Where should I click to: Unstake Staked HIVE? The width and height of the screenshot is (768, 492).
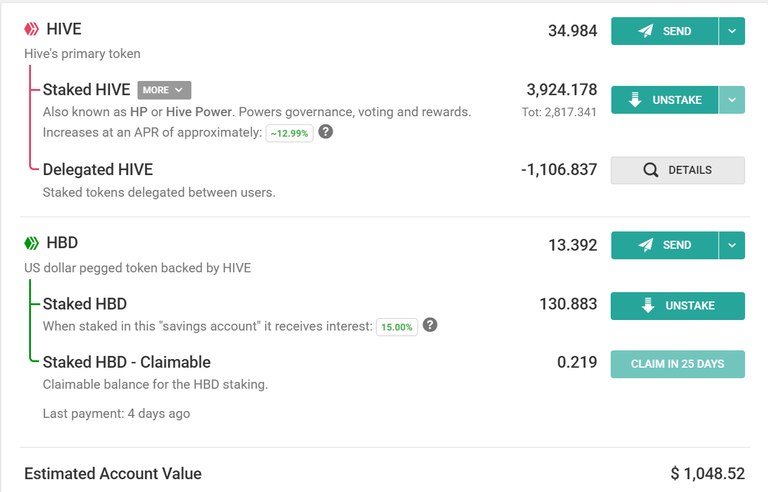[x=665, y=100]
